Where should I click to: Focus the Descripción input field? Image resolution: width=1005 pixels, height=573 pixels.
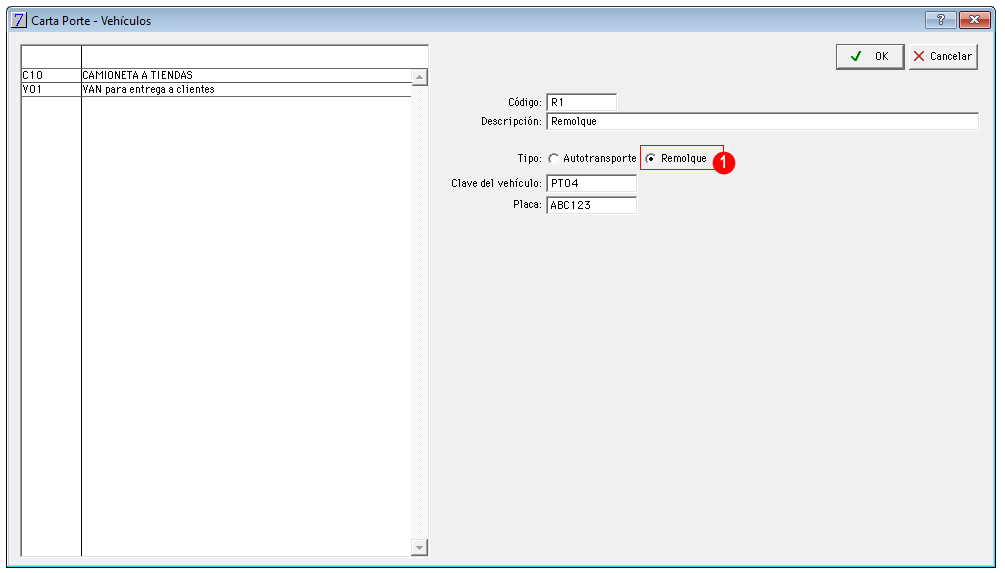pos(762,121)
